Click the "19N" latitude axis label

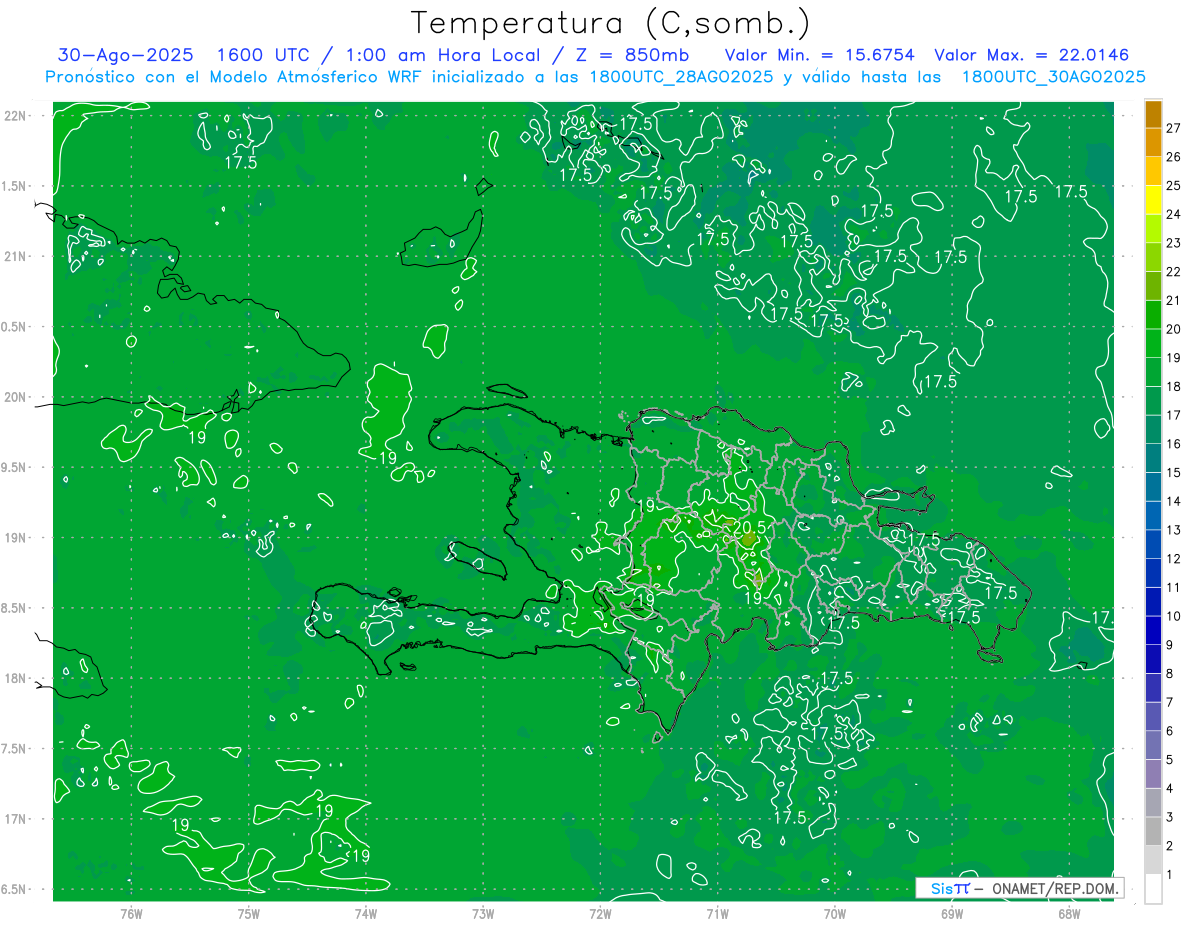[16, 538]
